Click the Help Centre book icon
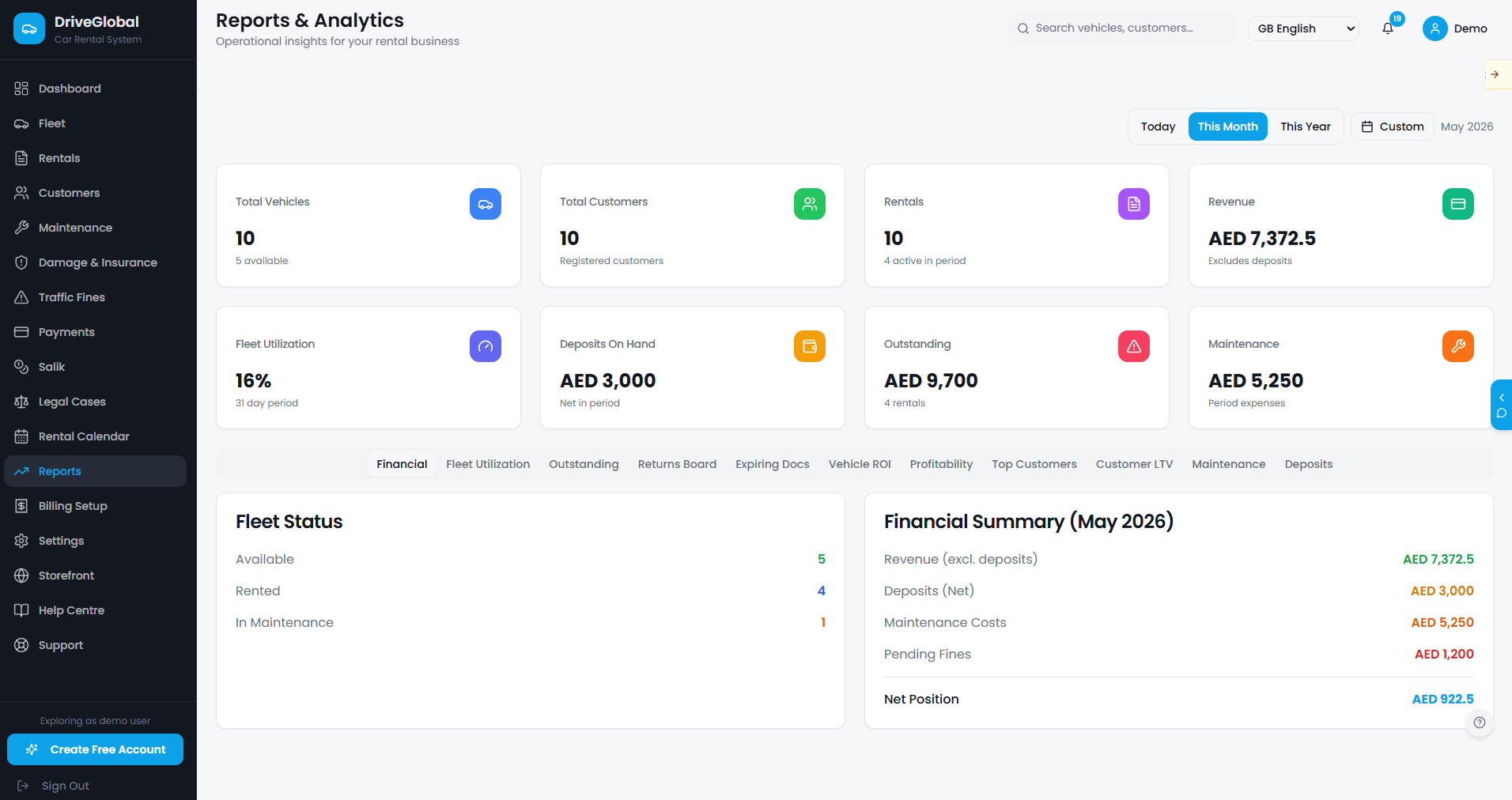 click(21, 610)
